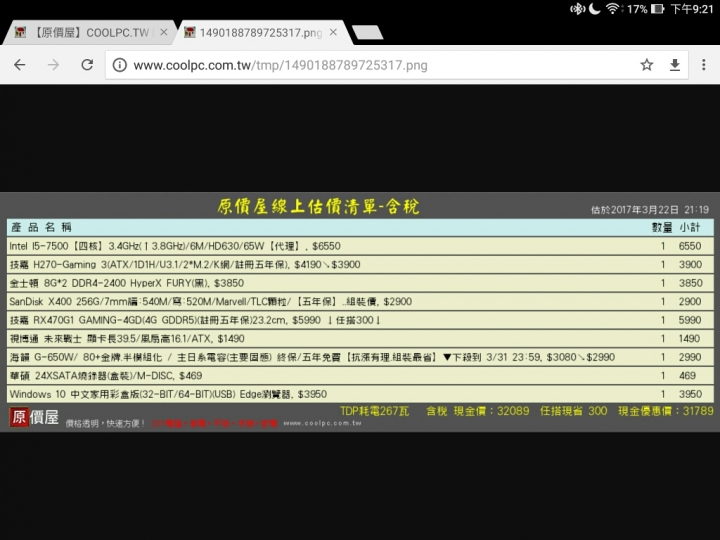Screen dimensions: 720x540
Task: Select the 1490188789725317.png tab
Action: (x=263, y=32)
